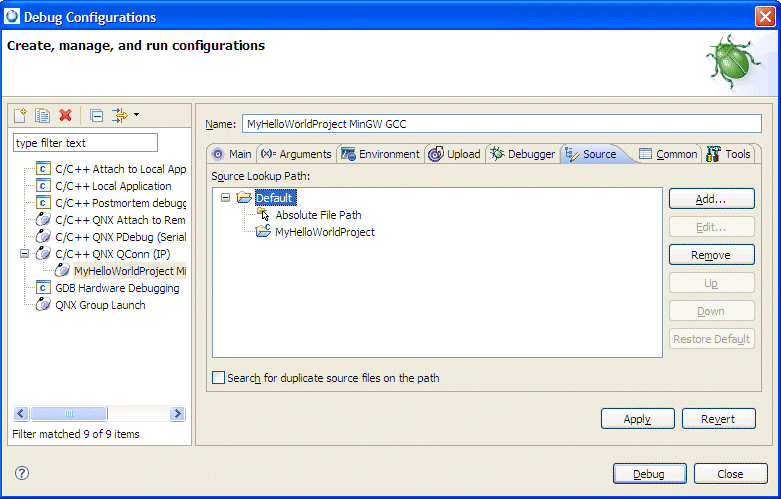Select Absolute File Path source entry
Screen dimensions: 781x499
(x=317, y=215)
